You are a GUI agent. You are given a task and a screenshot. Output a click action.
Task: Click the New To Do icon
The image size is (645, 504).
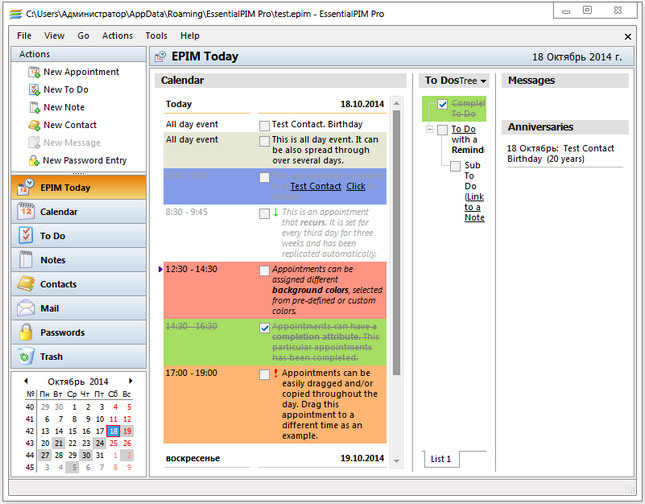point(34,90)
